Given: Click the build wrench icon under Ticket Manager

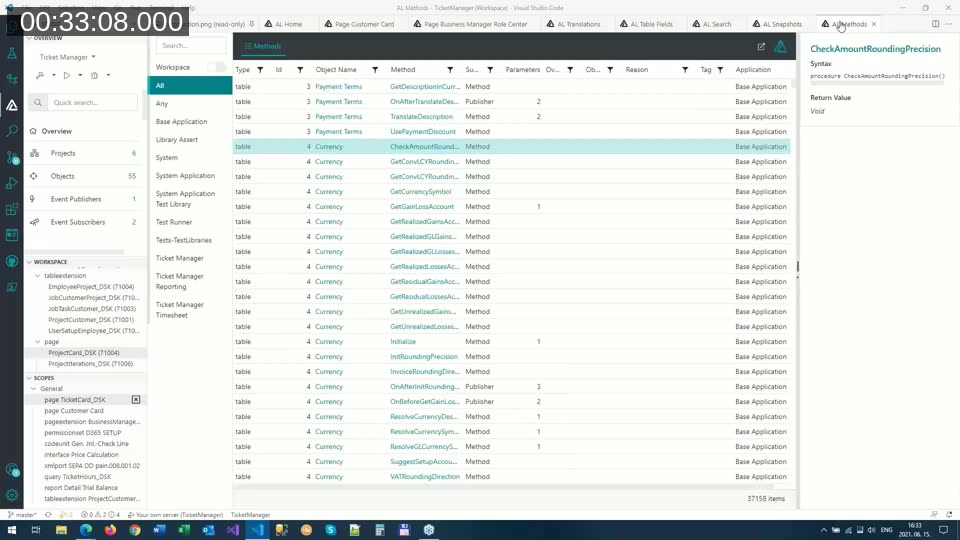Looking at the screenshot, I should 40,75.
